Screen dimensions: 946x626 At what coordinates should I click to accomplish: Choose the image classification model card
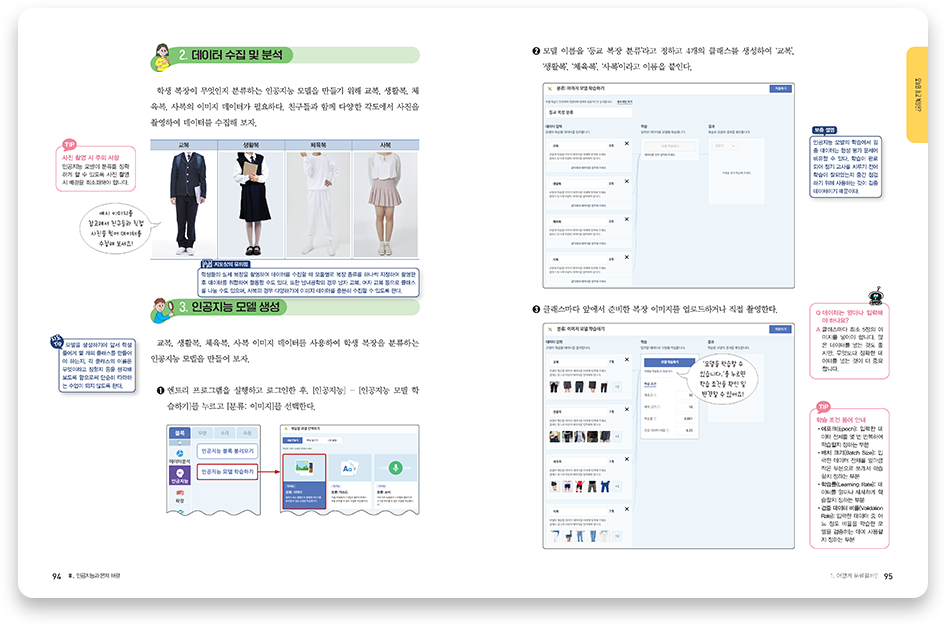coord(305,481)
